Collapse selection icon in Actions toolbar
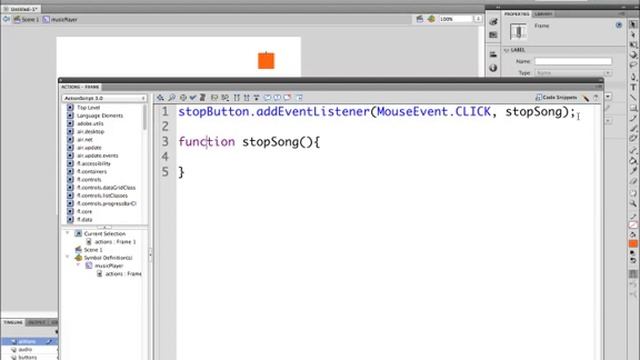This screenshot has height=360, width=640. pos(247,98)
